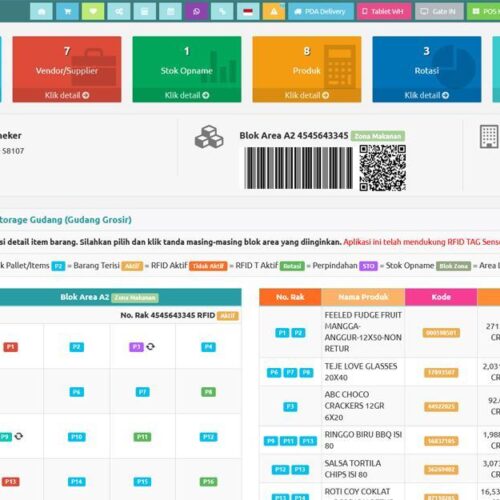Click P3 tag in ABC CHOCO CRACKERS row
This screenshot has height=500, width=500.
tap(290, 407)
